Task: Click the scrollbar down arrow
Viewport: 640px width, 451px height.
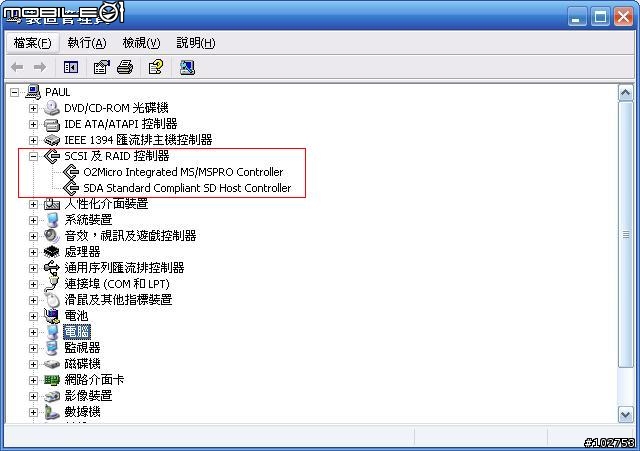Action: 625,415
